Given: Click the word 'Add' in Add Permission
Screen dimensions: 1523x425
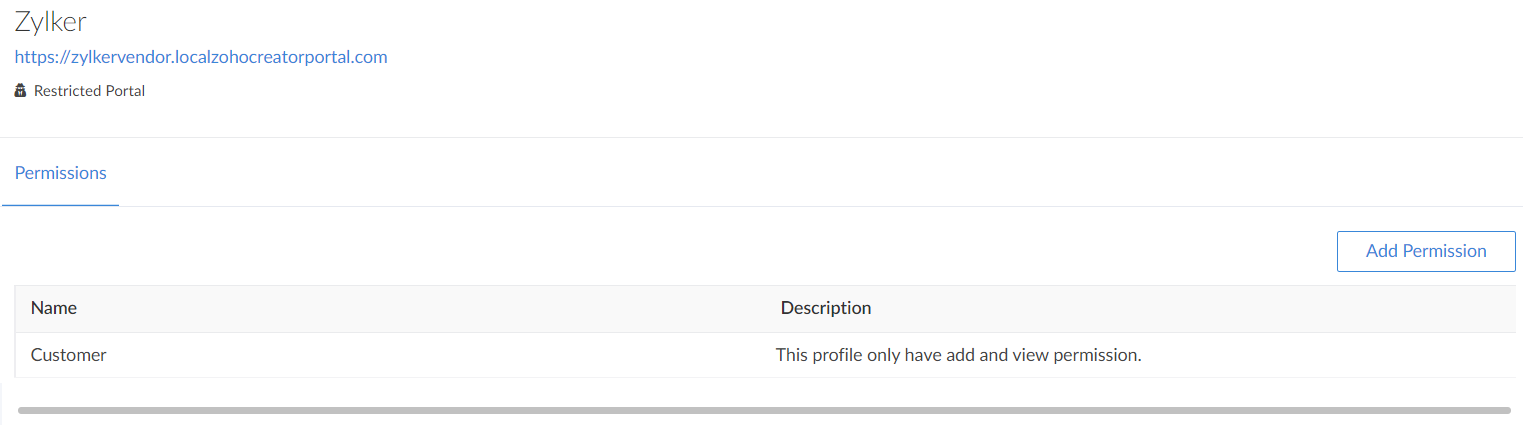Looking at the screenshot, I should [1381, 251].
